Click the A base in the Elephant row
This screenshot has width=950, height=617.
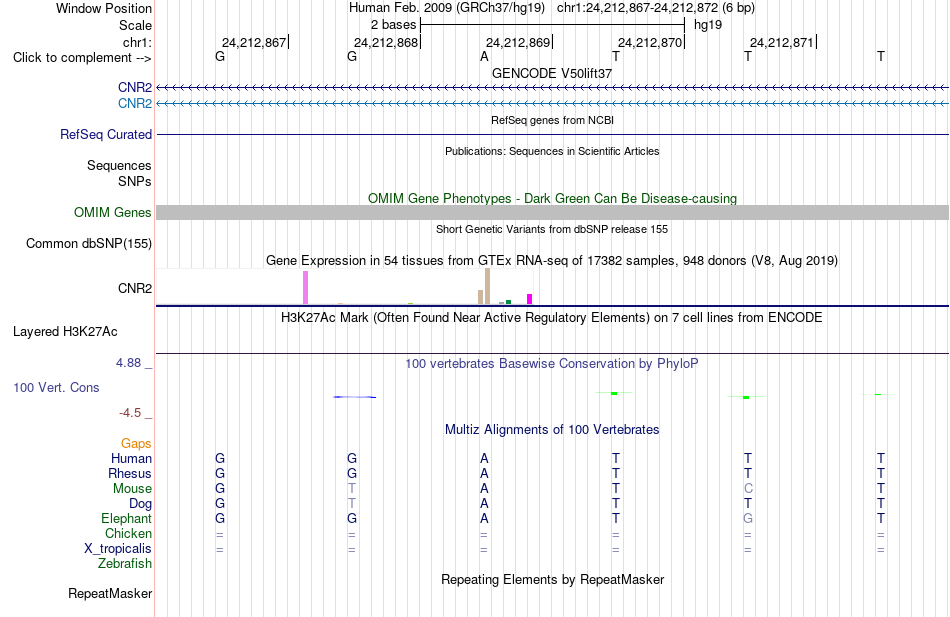click(x=484, y=519)
